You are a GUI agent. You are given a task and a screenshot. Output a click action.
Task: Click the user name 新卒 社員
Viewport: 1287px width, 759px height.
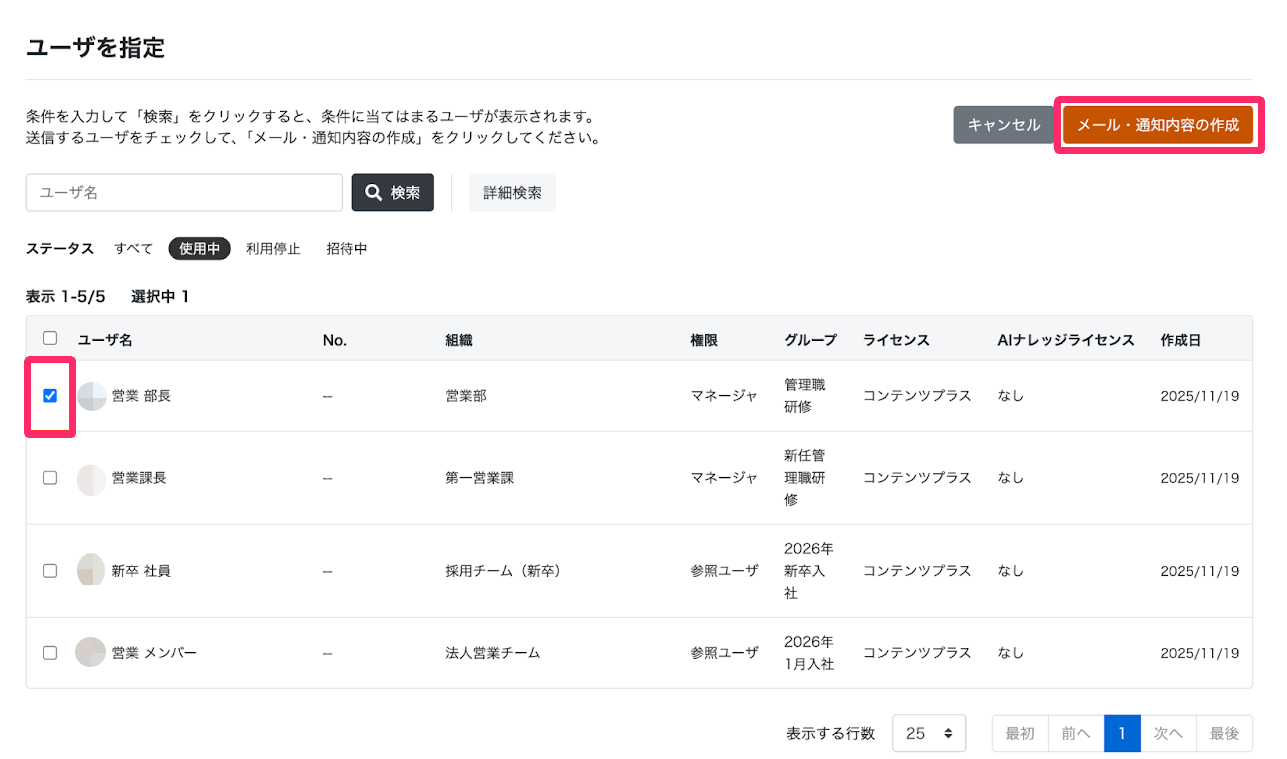141,571
